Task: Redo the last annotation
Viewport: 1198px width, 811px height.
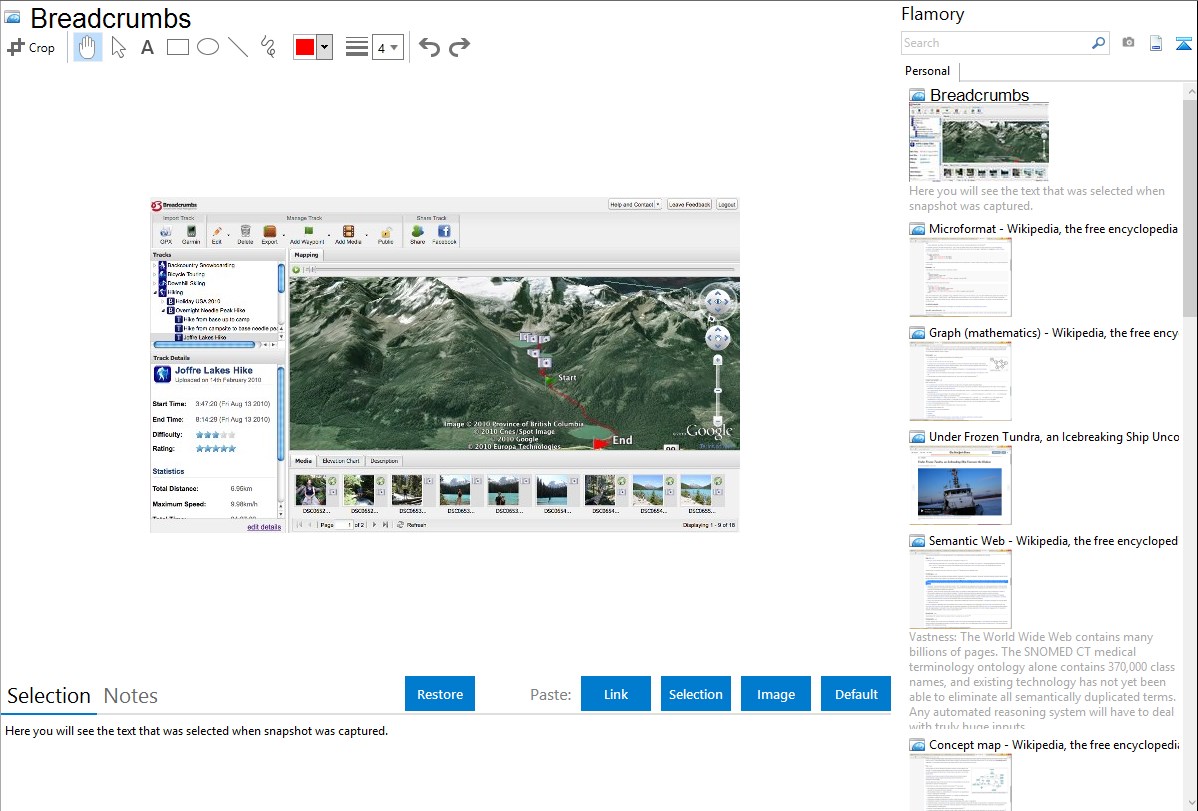Action: coord(459,47)
